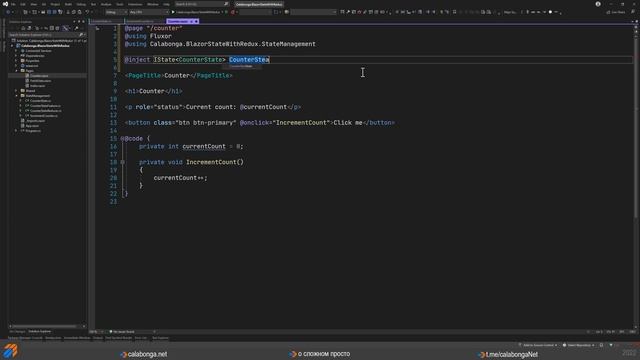
Task: Select CounterStateReducer.cs file
Action: [45, 111]
